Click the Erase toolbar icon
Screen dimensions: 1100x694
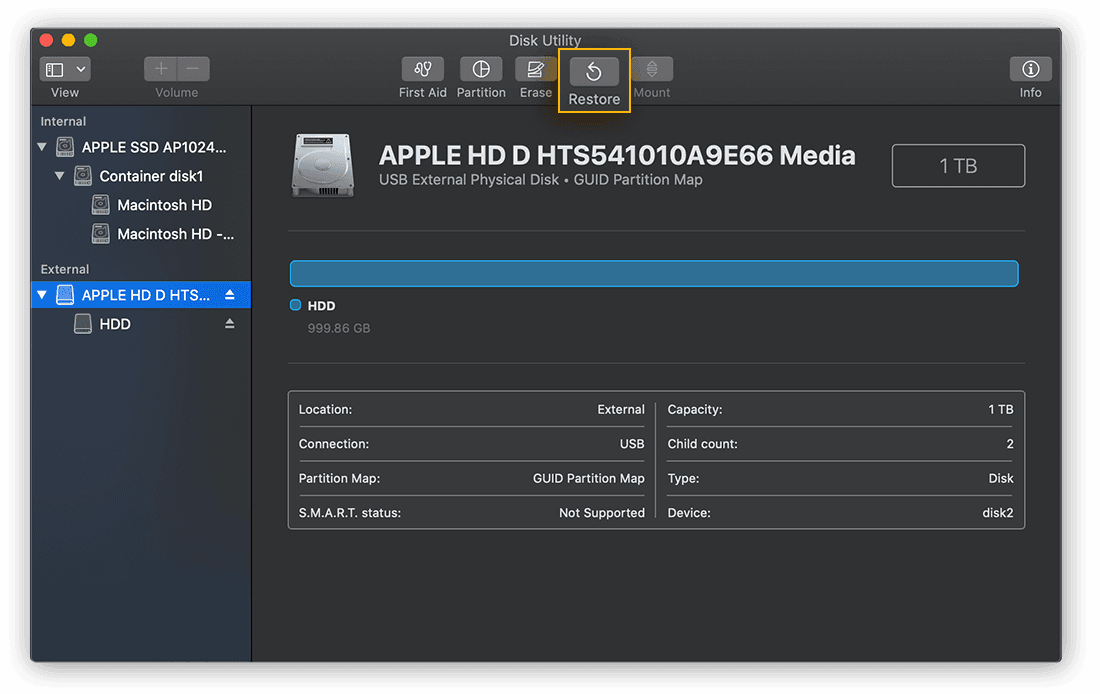click(535, 69)
